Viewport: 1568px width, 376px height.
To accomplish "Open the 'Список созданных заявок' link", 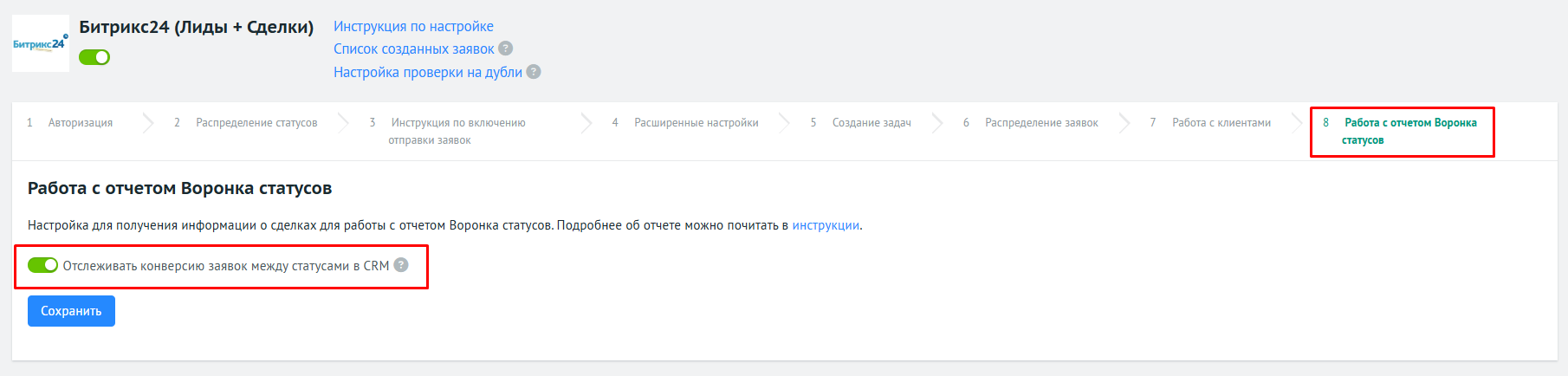I will point(413,49).
